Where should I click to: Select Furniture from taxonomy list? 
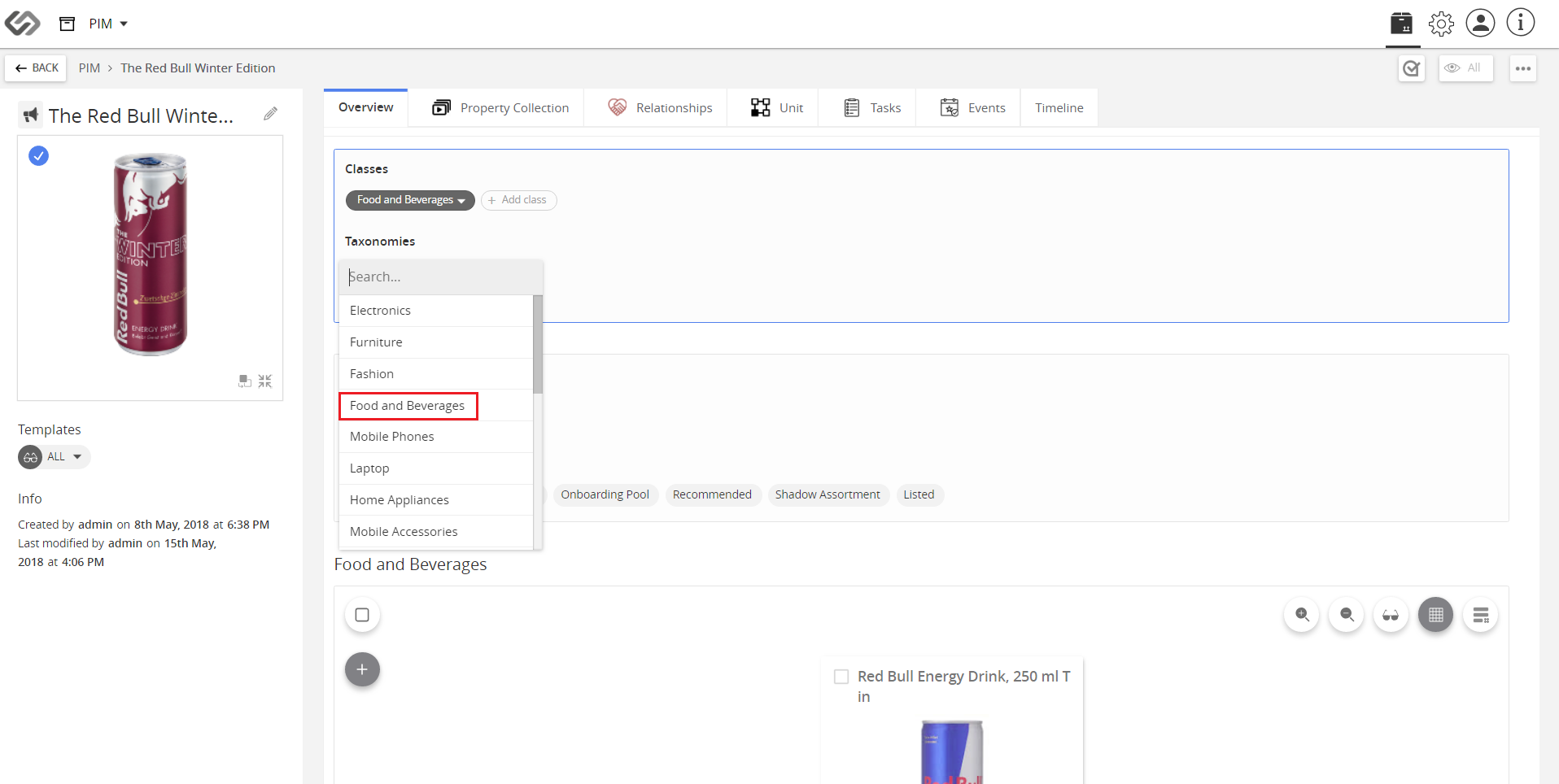click(436, 342)
